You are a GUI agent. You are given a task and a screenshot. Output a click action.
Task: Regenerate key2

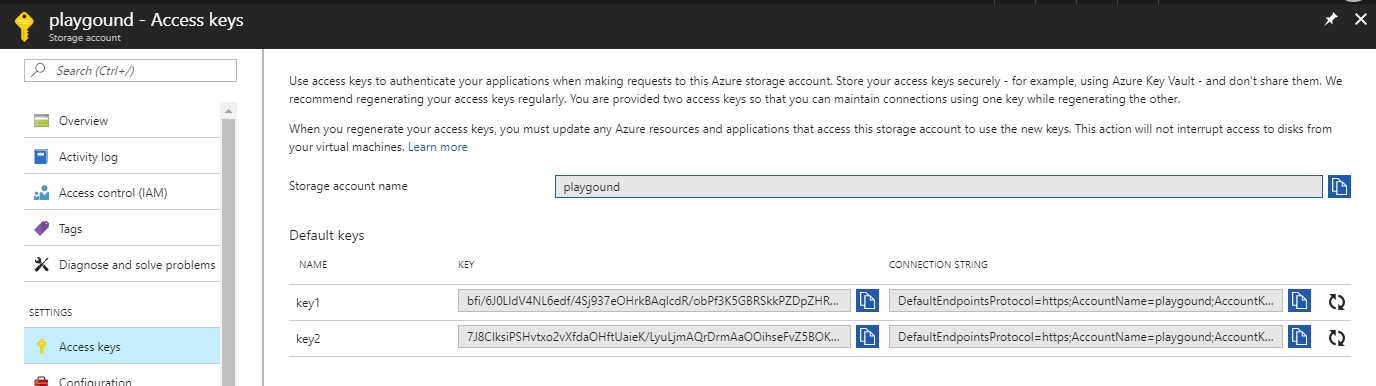[1336, 338]
